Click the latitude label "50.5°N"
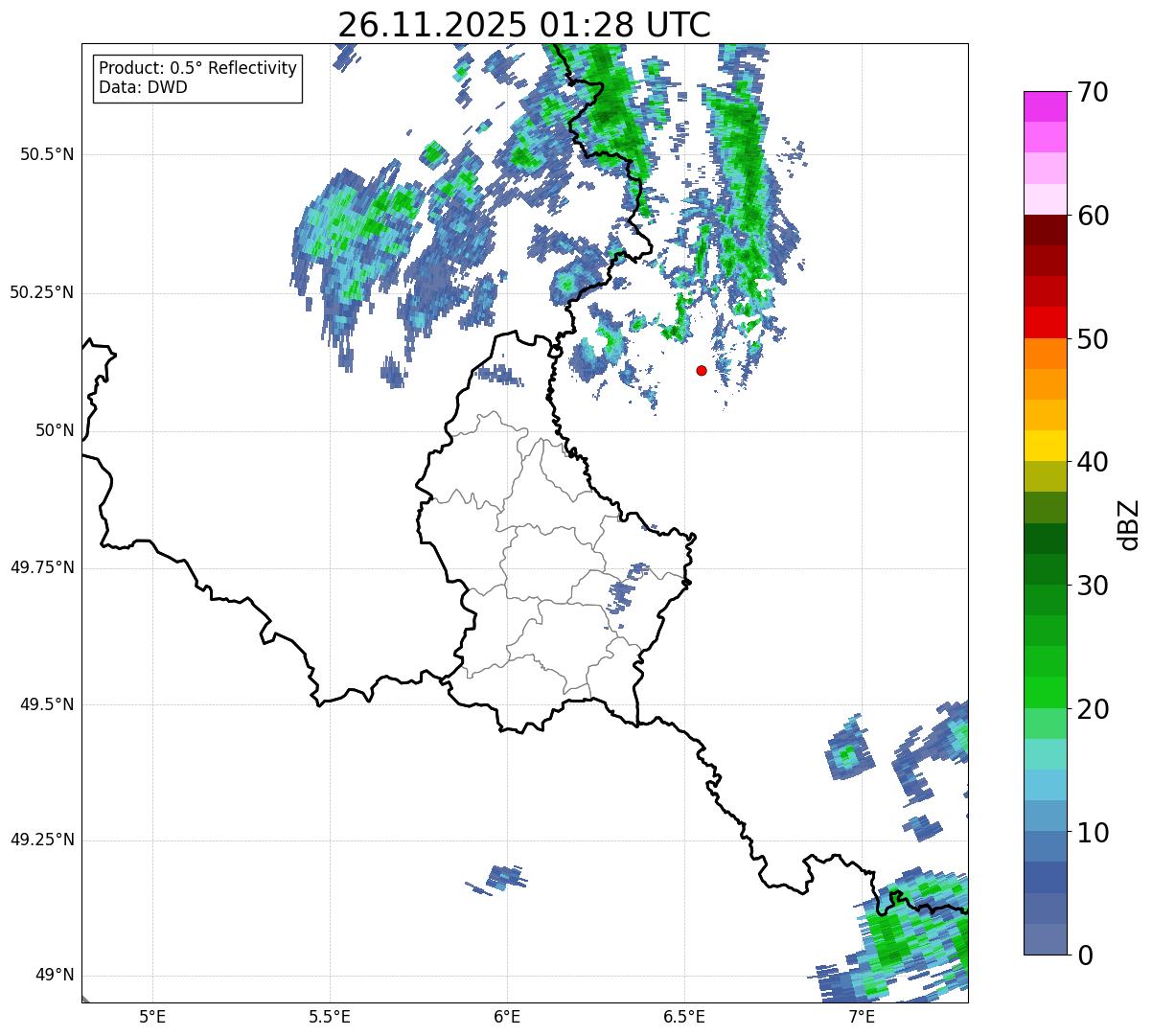Viewport: 1152px width, 1036px height. [46, 154]
